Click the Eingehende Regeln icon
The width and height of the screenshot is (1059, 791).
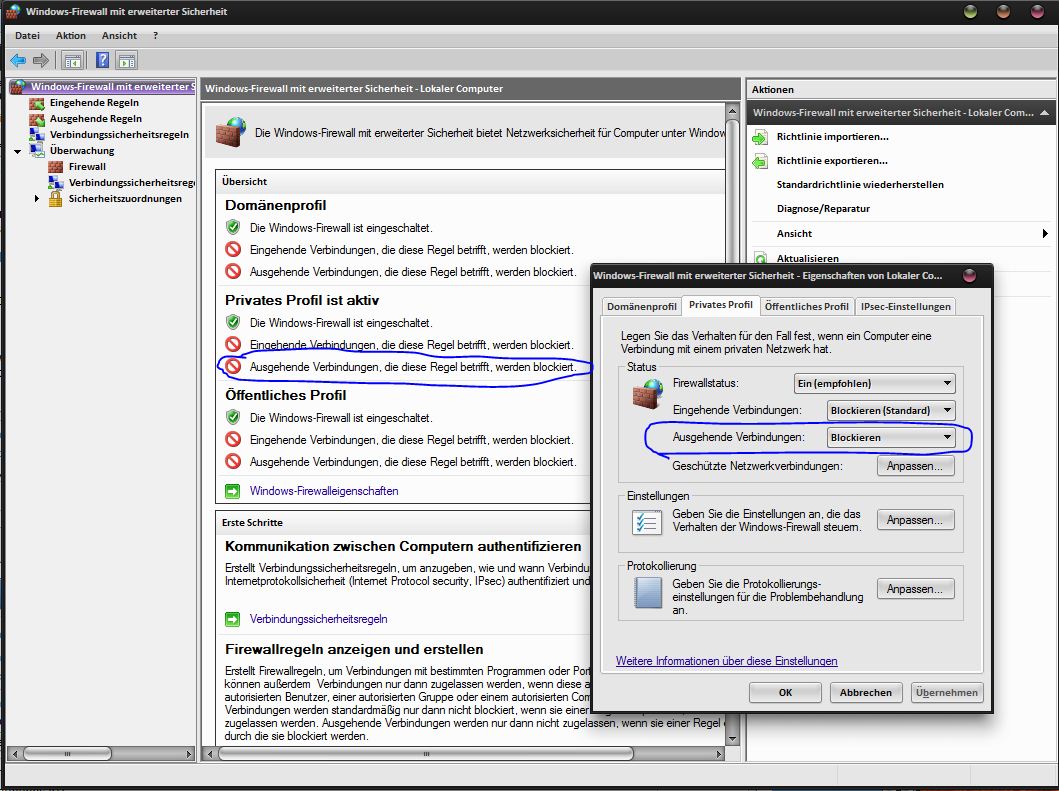coord(36,103)
